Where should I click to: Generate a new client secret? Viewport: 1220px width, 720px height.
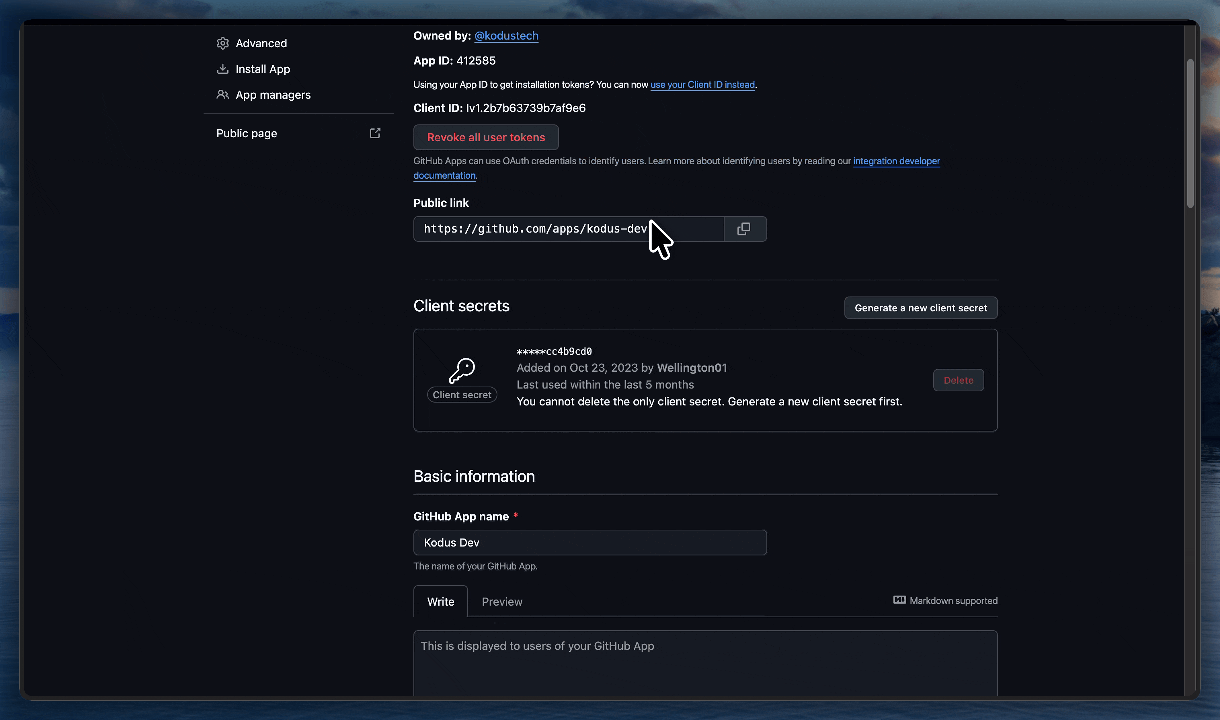click(x=920, y=308)
